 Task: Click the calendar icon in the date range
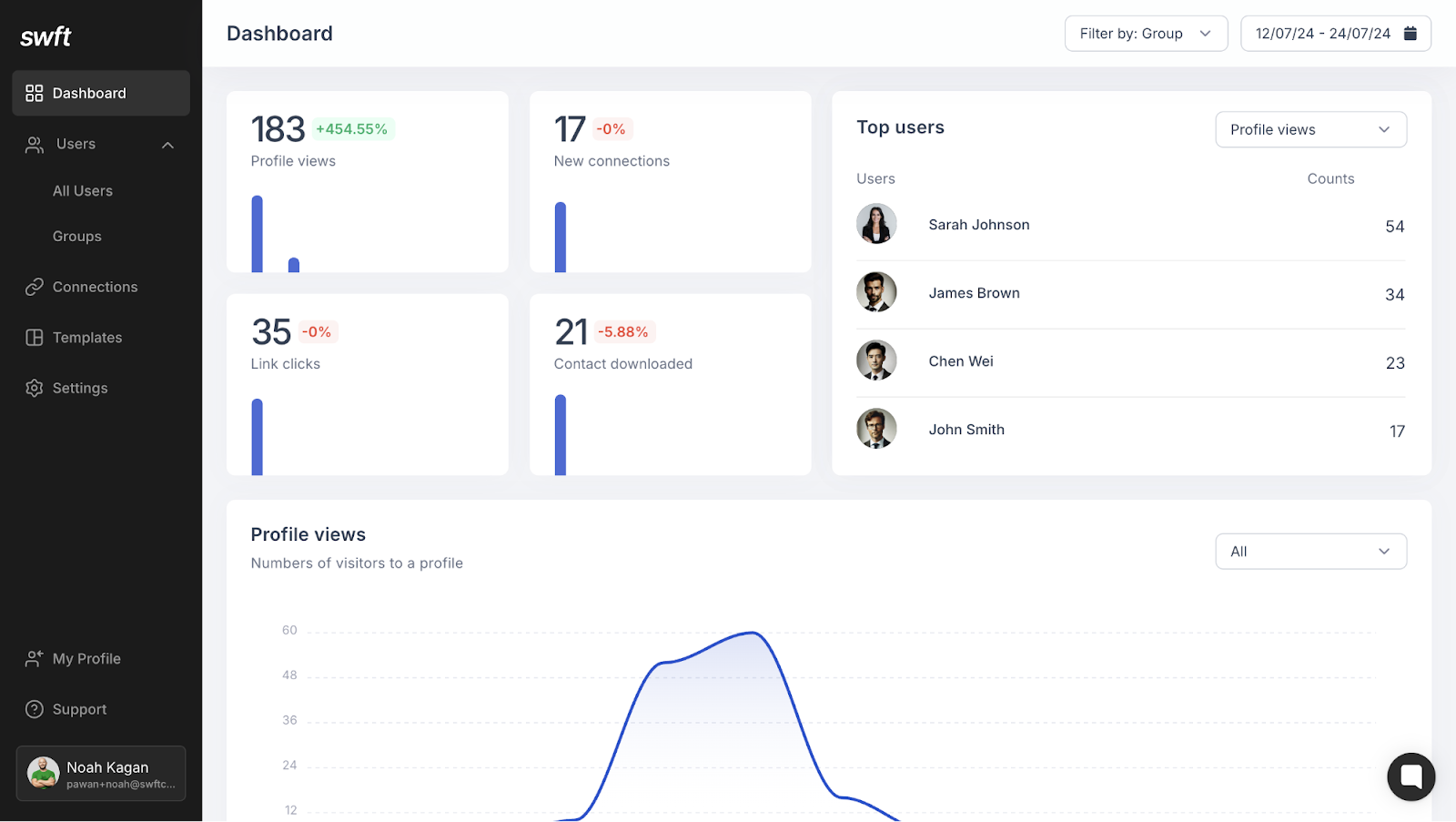click(x=1410, y=33)
